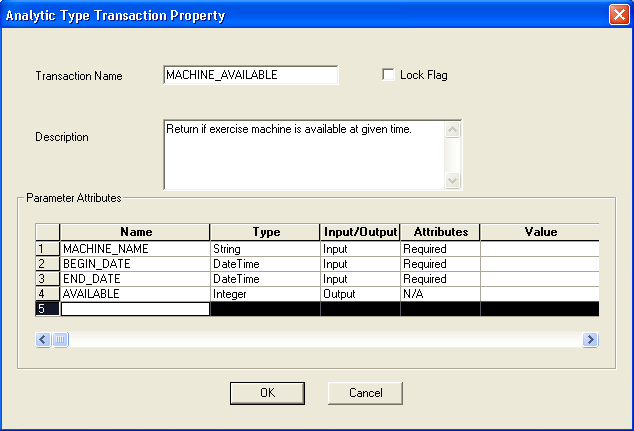634x431 pixels.
Task: Click the Input cell of END_DATE
Action: (x=360, y=279)
